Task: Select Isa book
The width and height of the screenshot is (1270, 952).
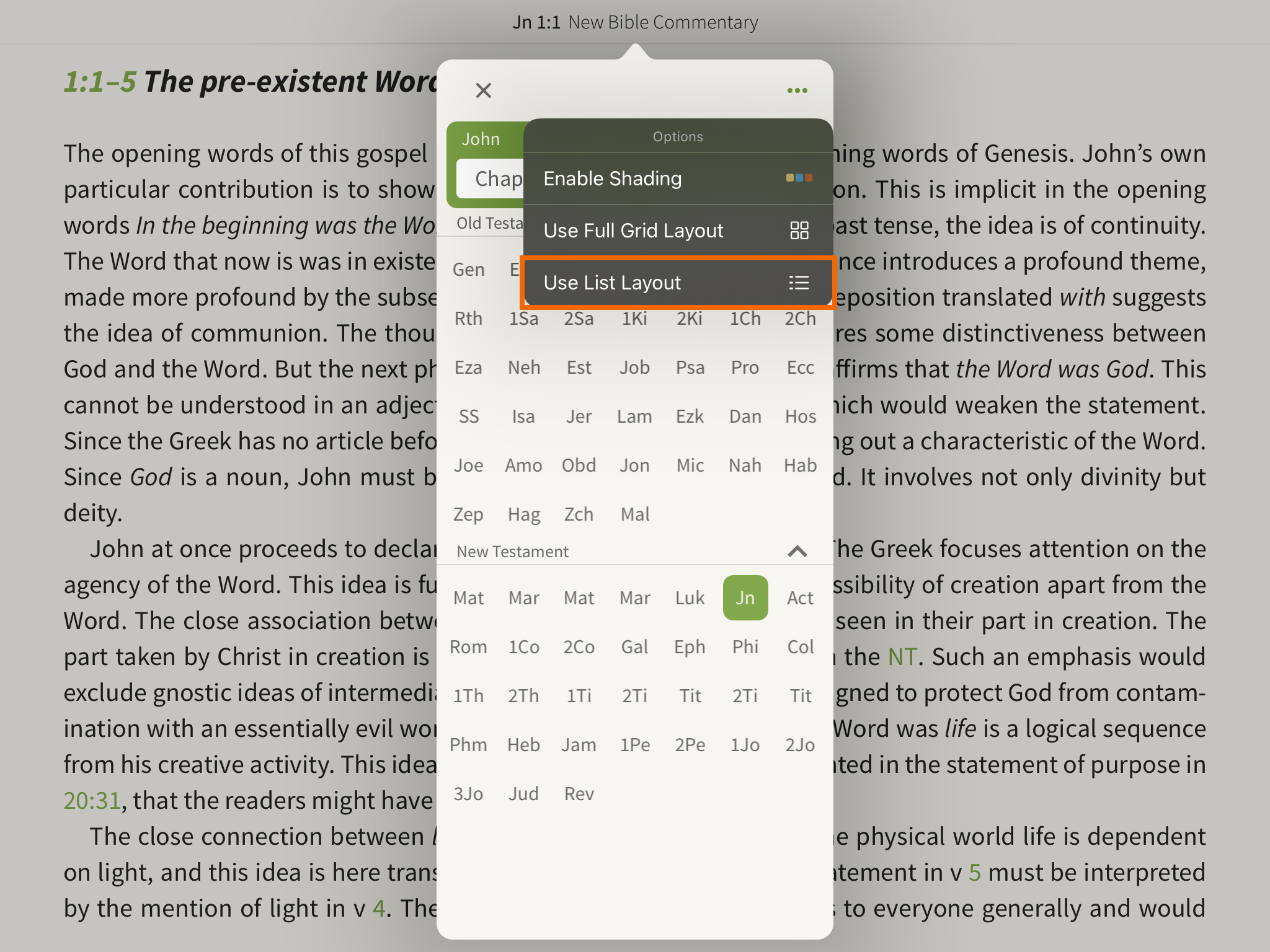Action: point(523,416)
